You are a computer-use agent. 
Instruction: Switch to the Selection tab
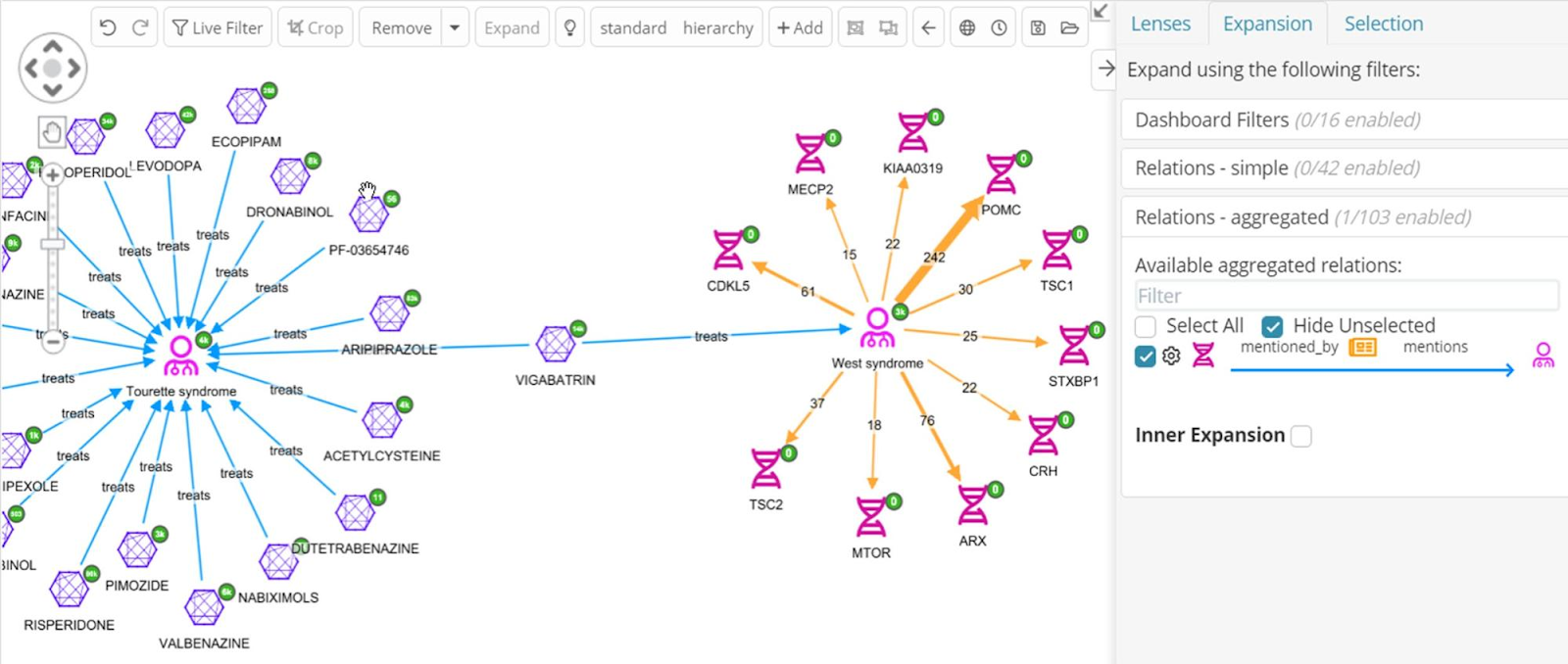click(x=1384, y=24)
